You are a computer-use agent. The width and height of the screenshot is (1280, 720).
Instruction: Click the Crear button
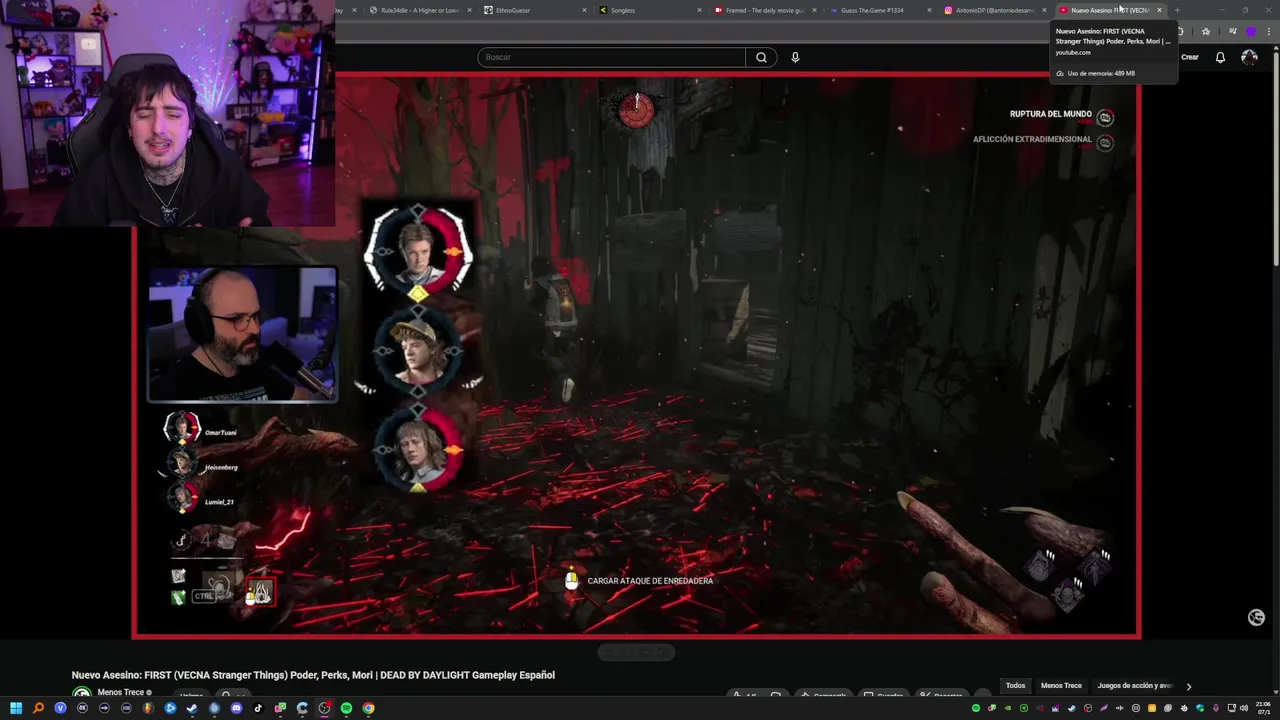coord(1189,57)
